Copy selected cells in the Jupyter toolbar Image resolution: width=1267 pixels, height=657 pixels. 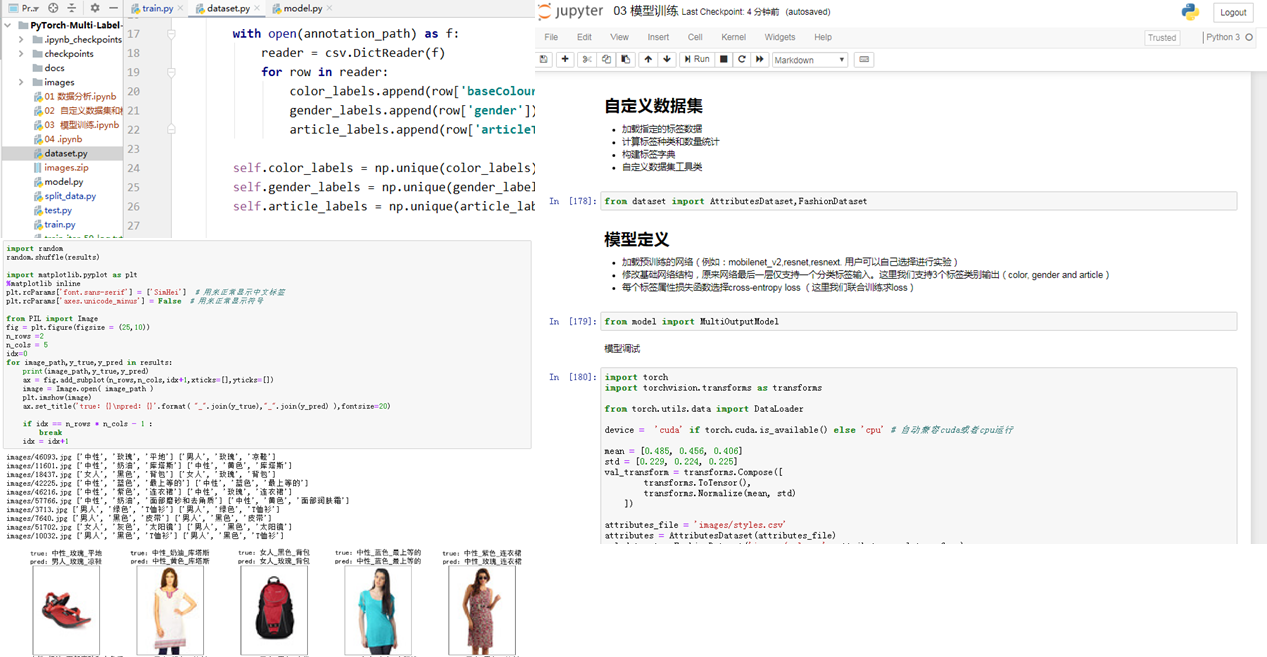coord(606,59)
